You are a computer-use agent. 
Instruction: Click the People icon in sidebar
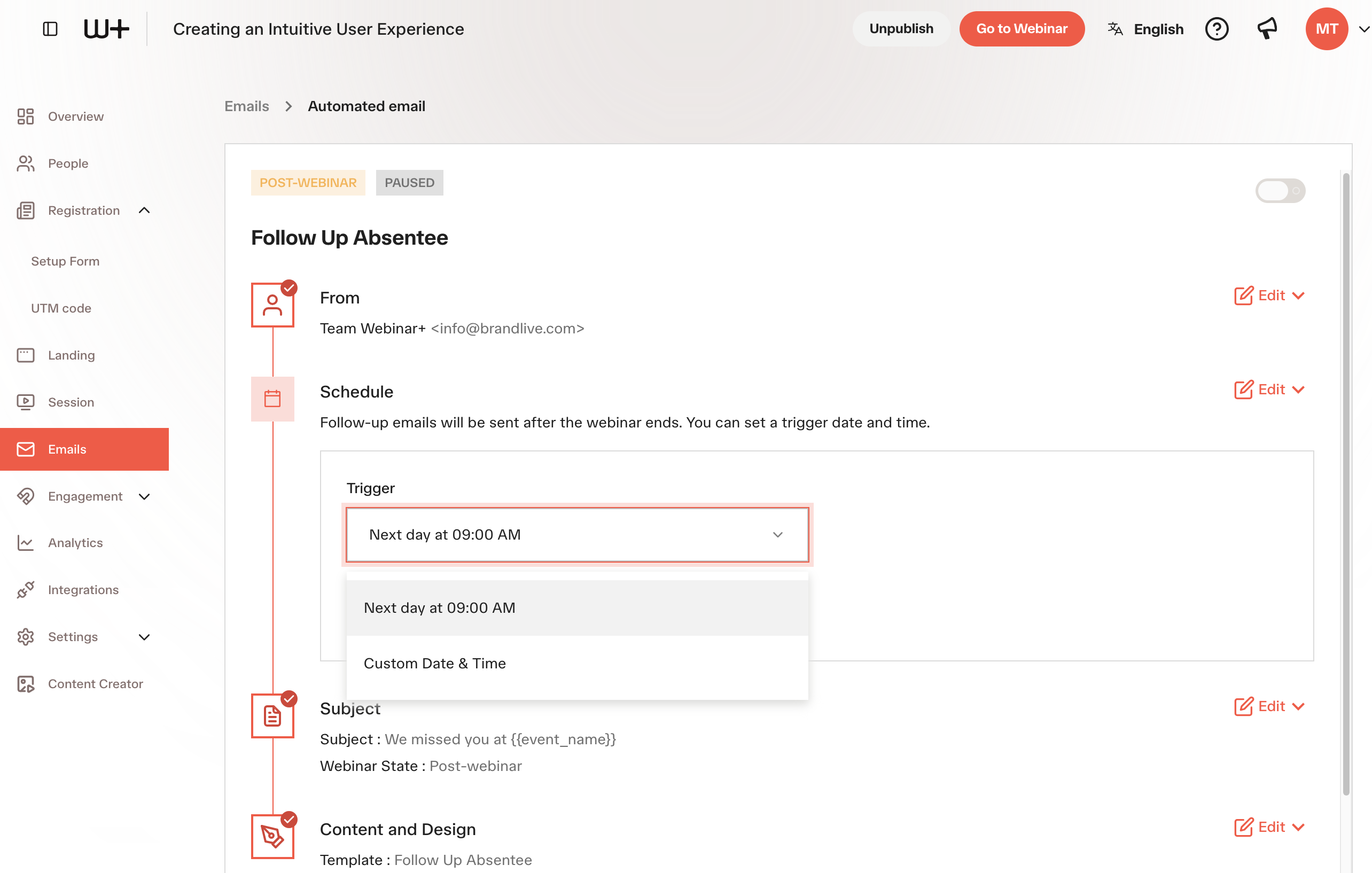click(26, 163)
